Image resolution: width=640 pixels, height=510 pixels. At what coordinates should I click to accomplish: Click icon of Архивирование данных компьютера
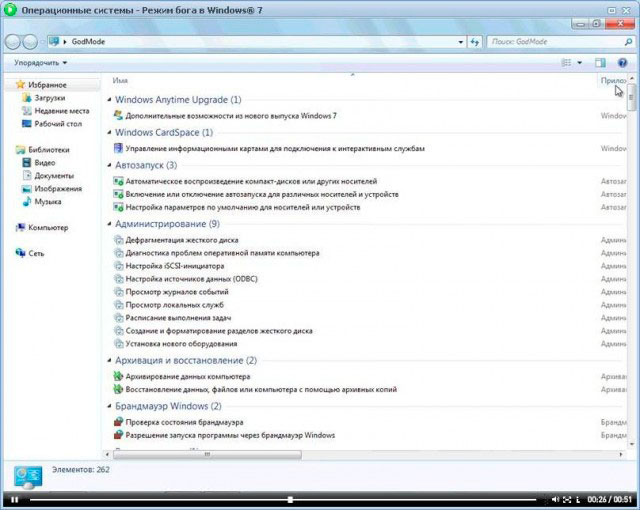tap(118, 376)
